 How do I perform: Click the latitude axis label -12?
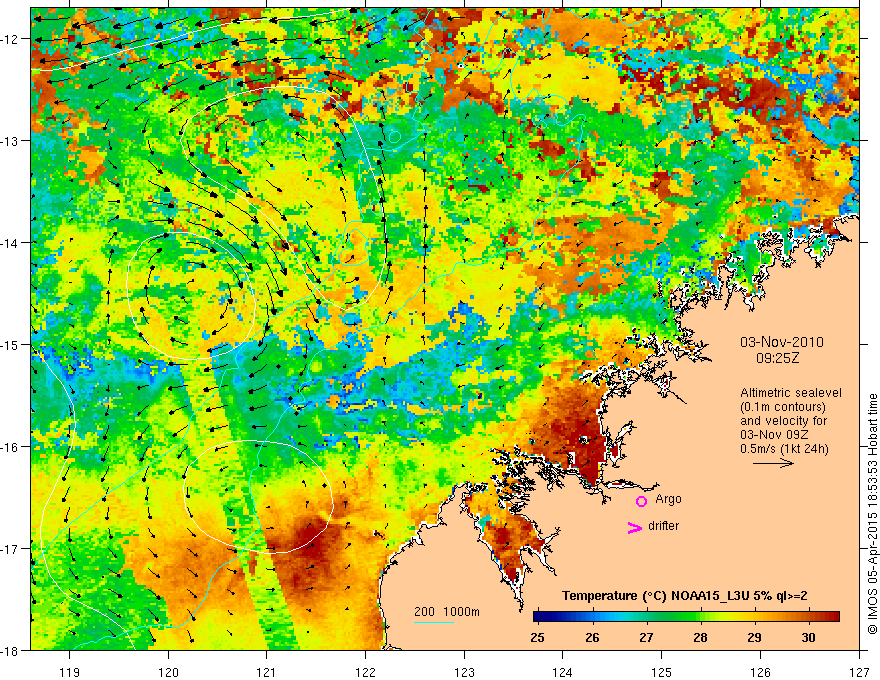pyautogui.click(x=10, y=39)
